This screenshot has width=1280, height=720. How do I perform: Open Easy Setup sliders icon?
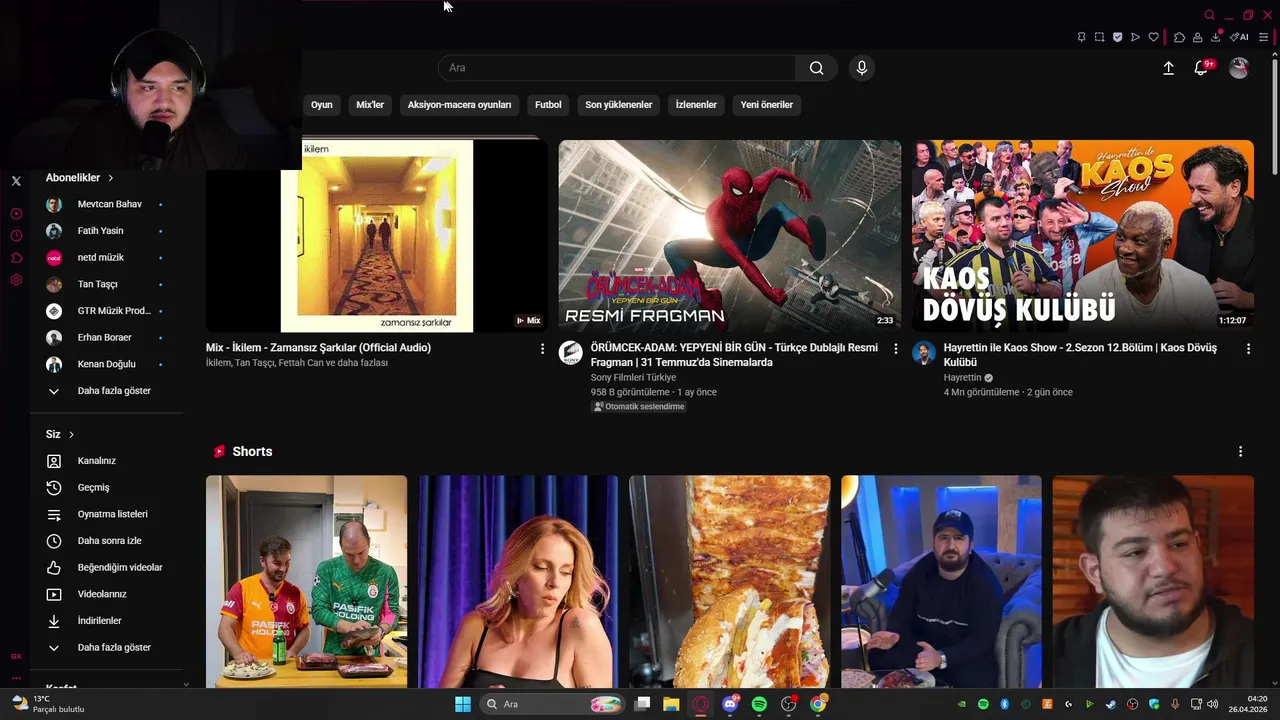[x=1264, y=37]
